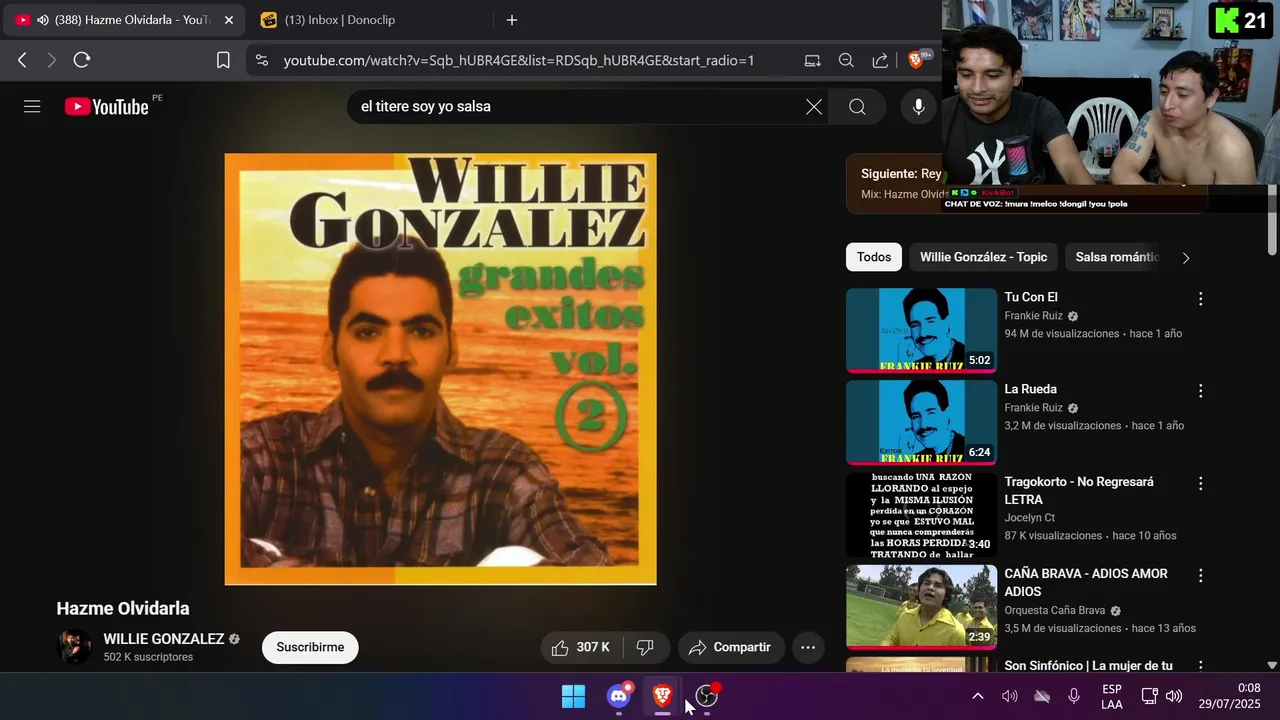The width and height of the screenshot is (1280, 720).
Task: Go back with the browser back arrow
Action: (22, 60)
